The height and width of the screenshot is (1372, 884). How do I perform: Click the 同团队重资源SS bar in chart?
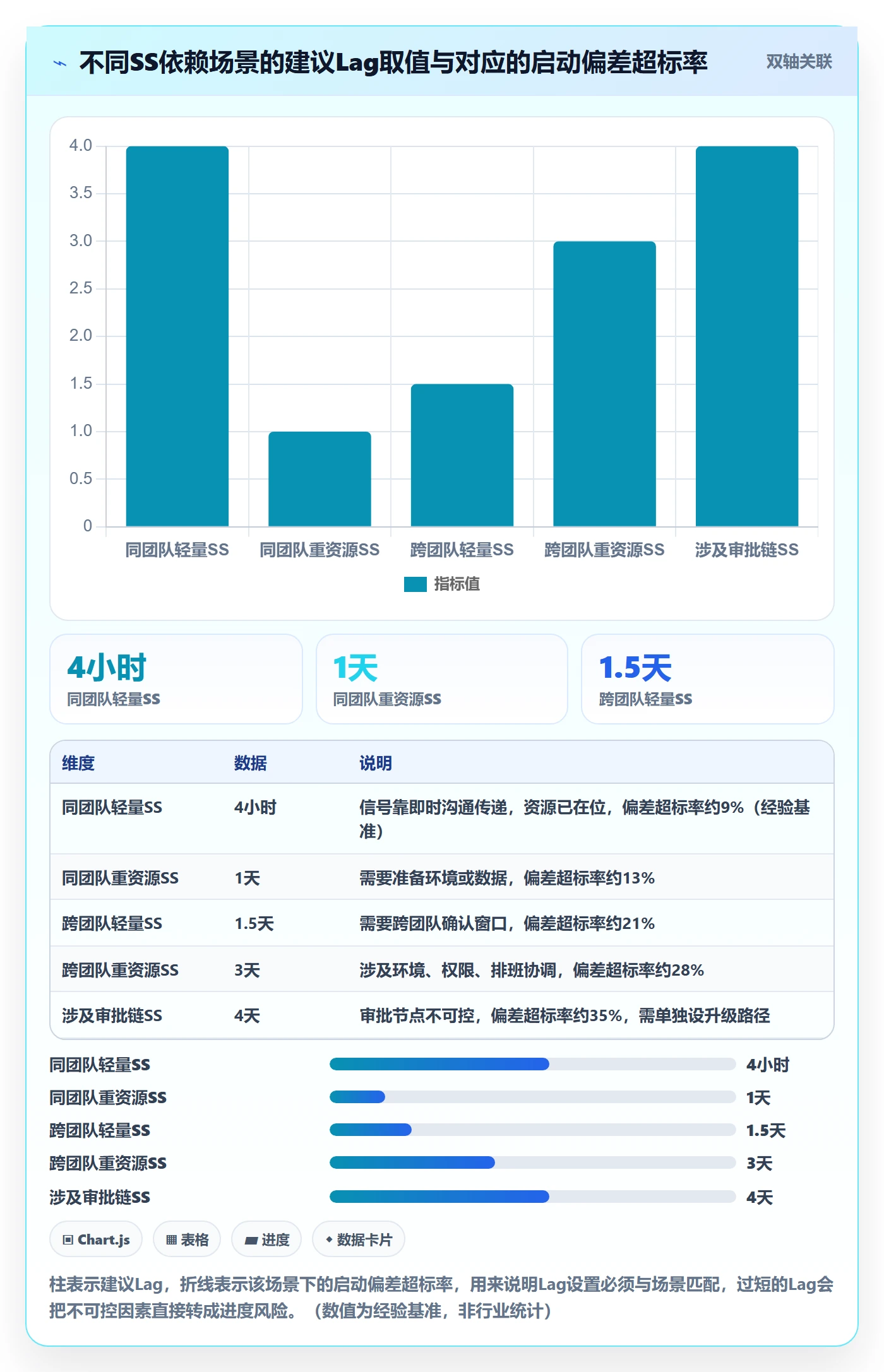[320, 479]
